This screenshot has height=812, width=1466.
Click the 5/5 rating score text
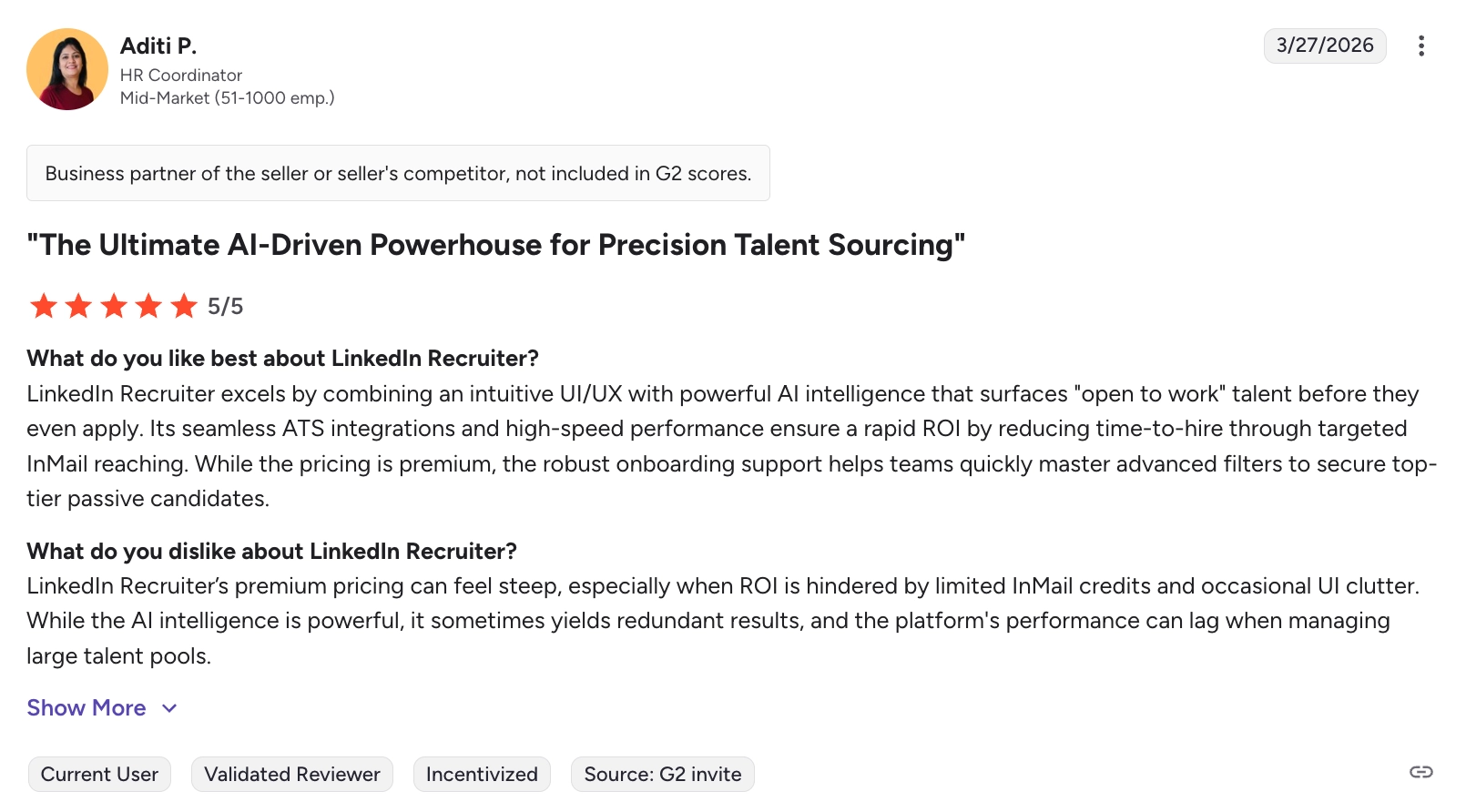pyautogui.click(x=225, y=306)
